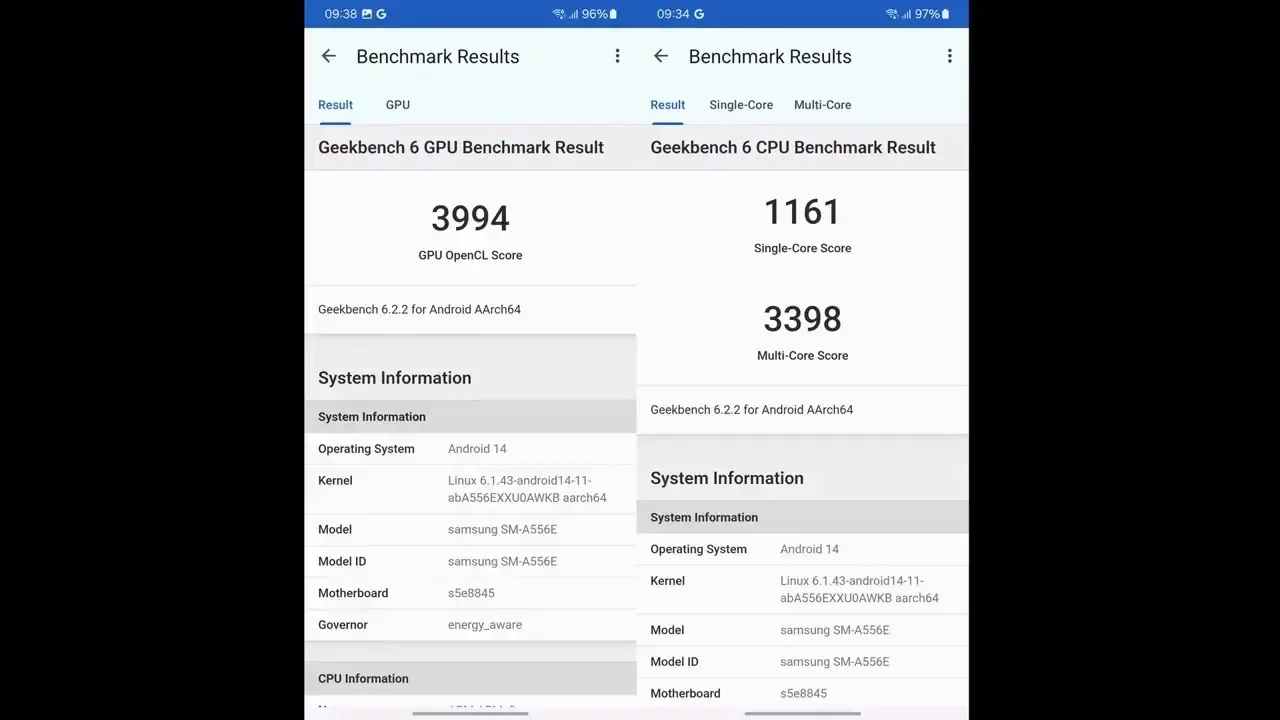Select the Operating System row showing Android 14
The image size is (1280, 720).
tap(470, 448)
